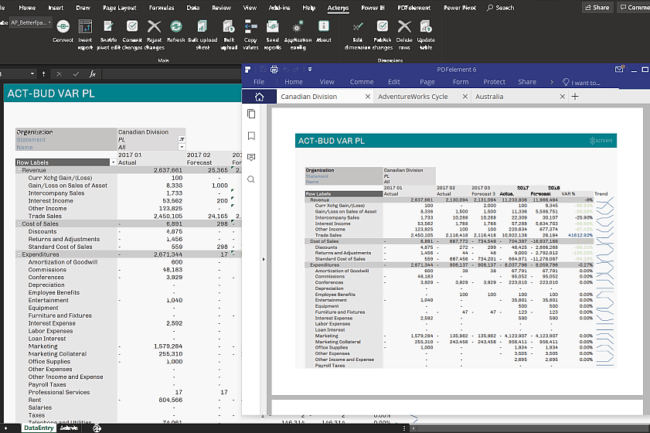Click the Update table icon
Image resolution: width=650 pixels, height=433 pixels.
pyautogui.click(x=425, y=27)
